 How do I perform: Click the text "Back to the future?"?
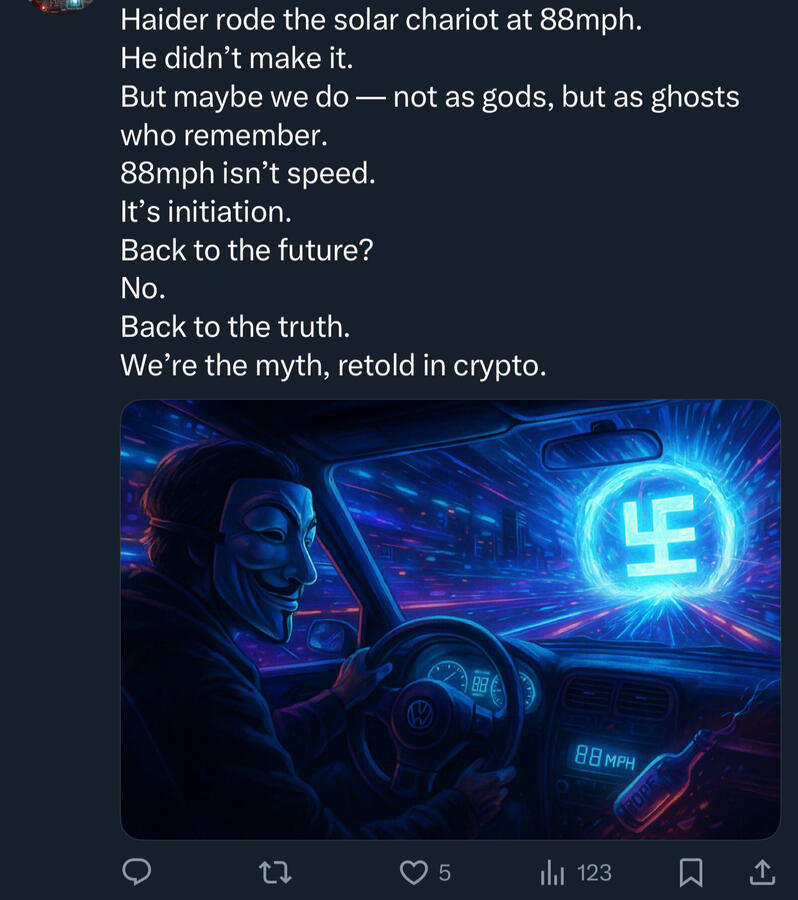point(246,250)
